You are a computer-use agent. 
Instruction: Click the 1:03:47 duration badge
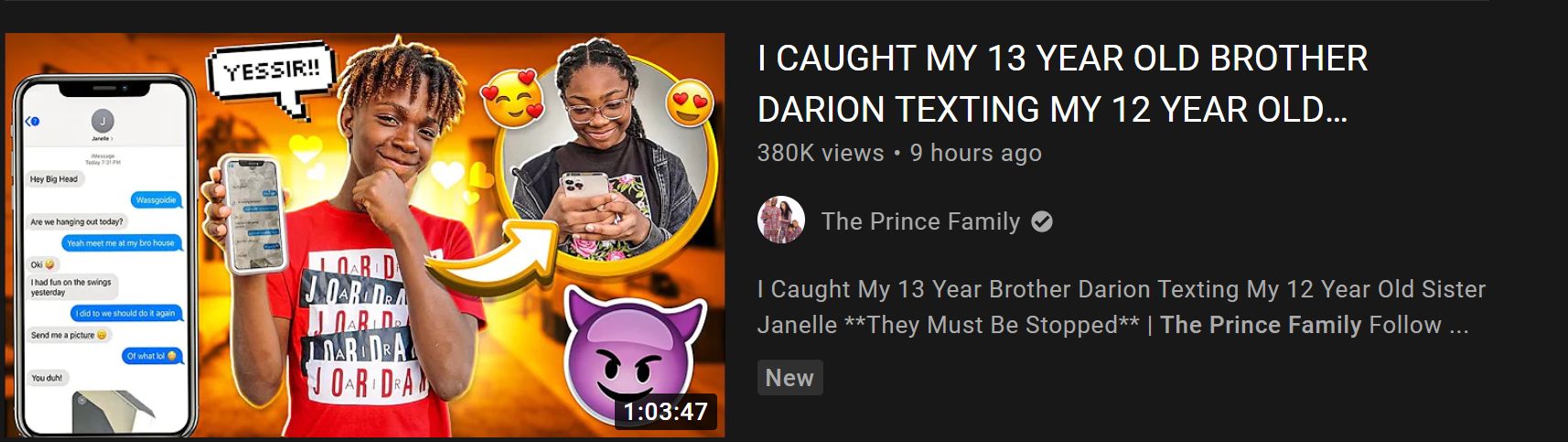[x=665, y=412]
